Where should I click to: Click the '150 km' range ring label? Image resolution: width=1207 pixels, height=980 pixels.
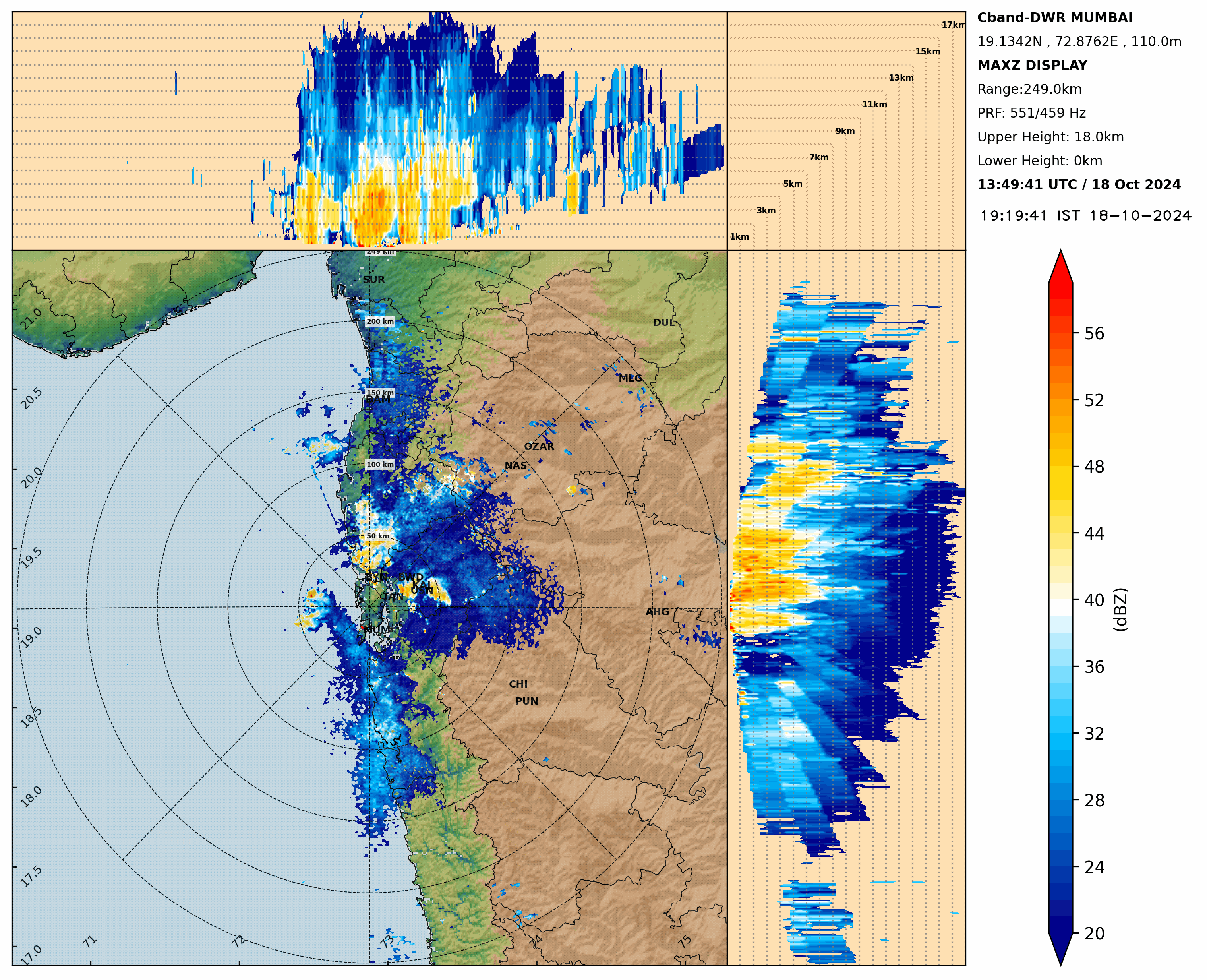pos(380,393)
